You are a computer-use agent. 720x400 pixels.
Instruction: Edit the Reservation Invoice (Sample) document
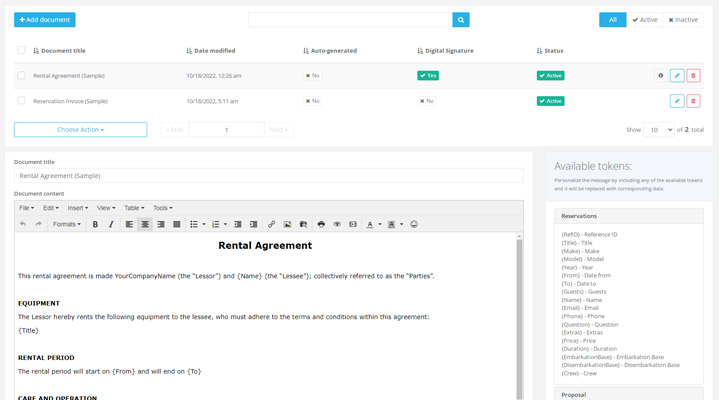click(677, 101)
